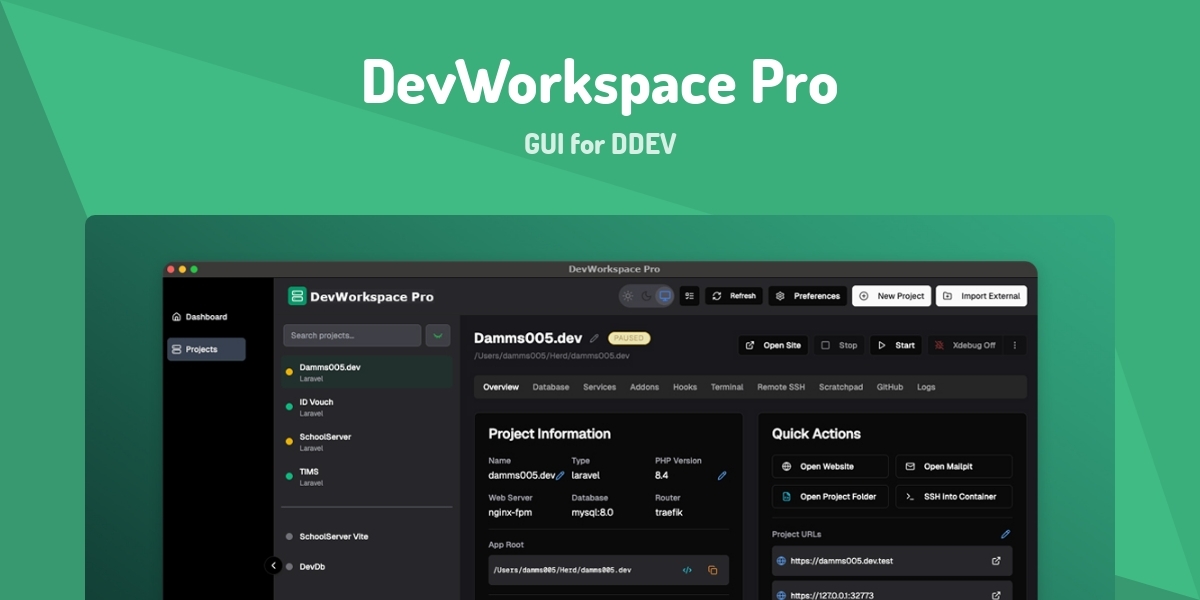The image size is (1200, 600).
Task: Select SchoolServer project in list
Action: tap(367, 442)
